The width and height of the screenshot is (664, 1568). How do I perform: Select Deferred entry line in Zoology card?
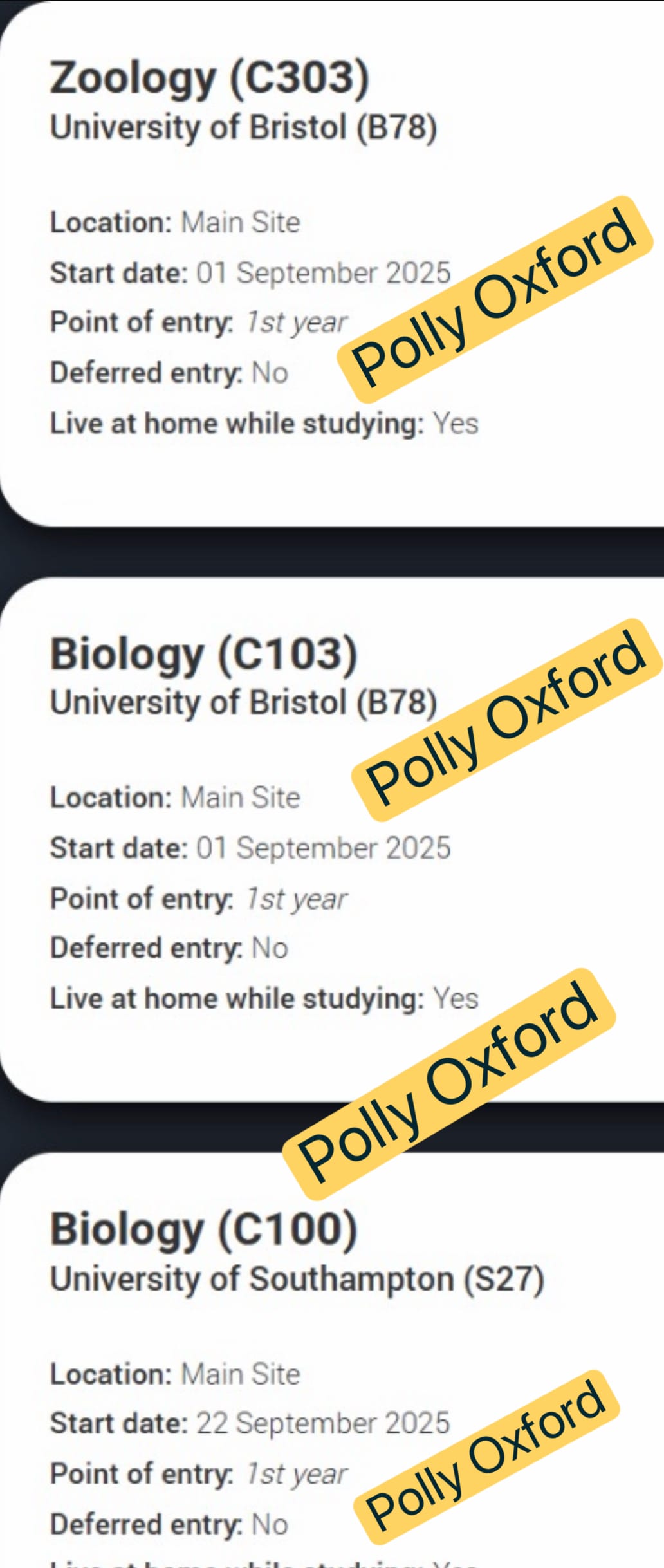pyautogui.click(x=169, y=373)
